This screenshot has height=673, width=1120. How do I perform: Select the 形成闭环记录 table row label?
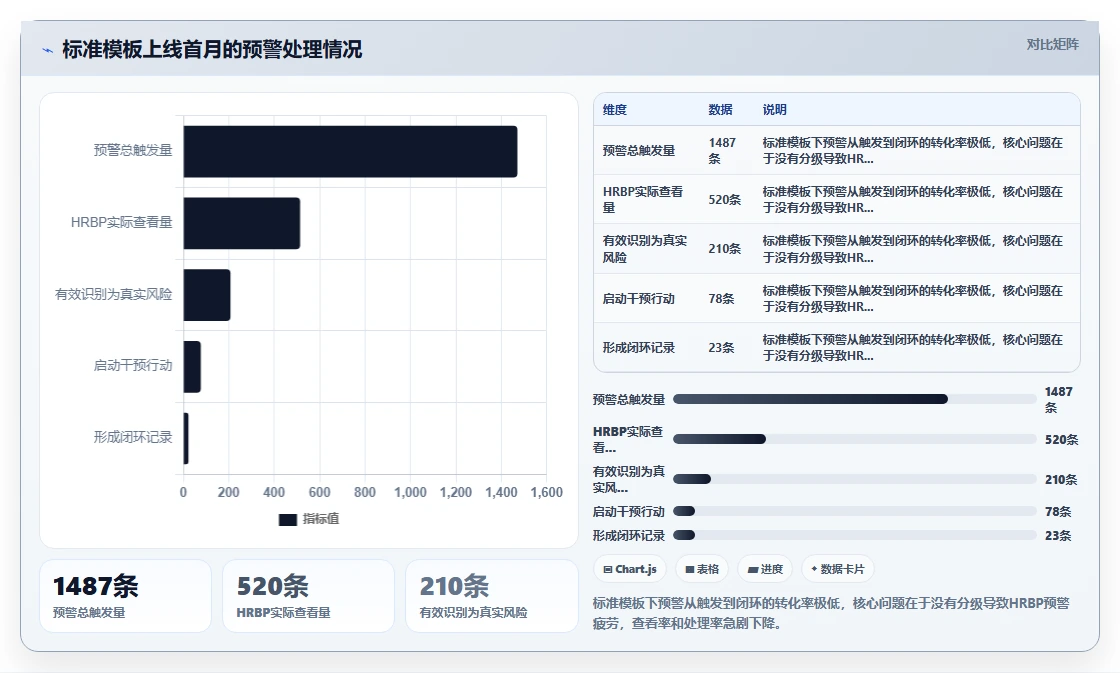pos(639,347)
